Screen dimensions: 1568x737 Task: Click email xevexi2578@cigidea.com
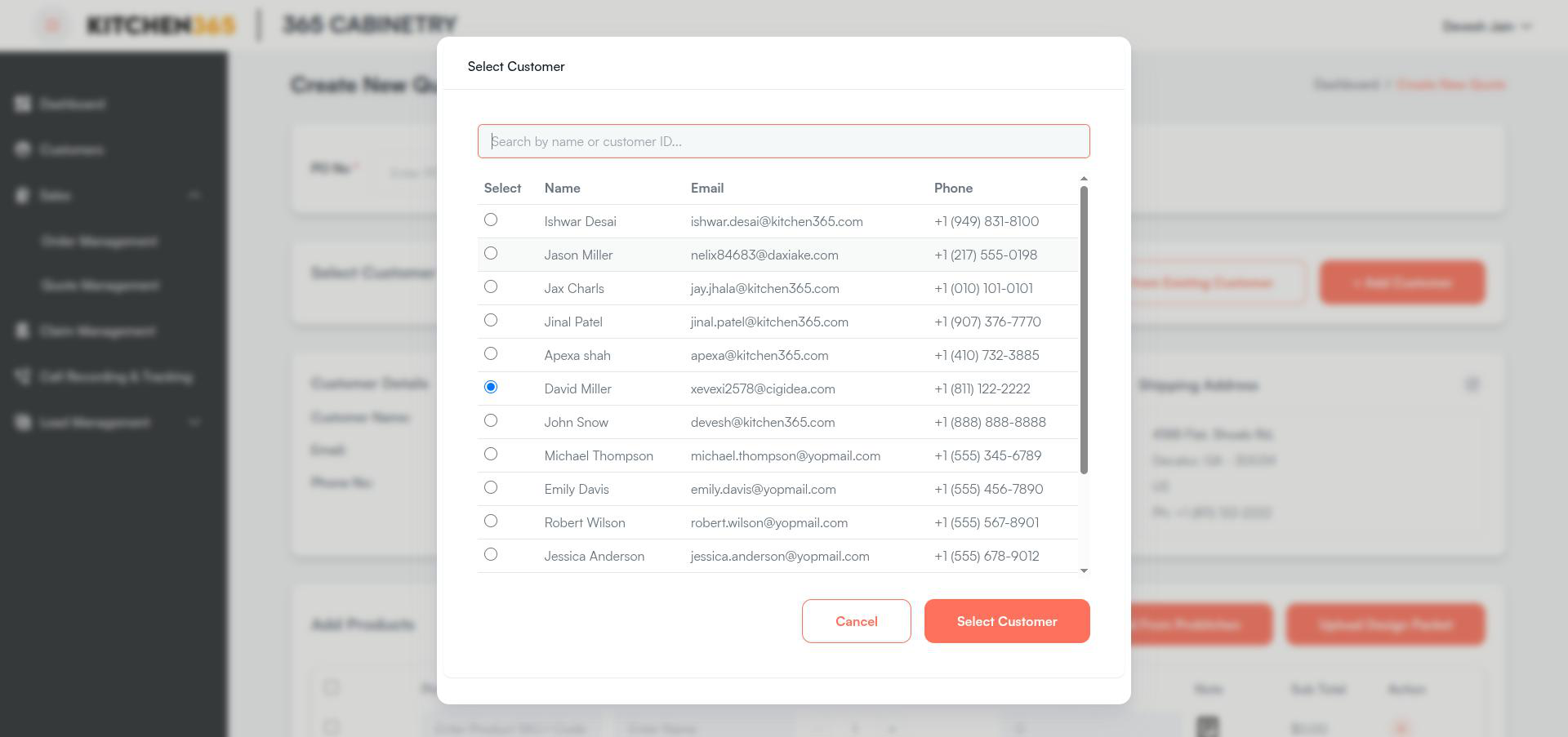[x=763, y=388]
